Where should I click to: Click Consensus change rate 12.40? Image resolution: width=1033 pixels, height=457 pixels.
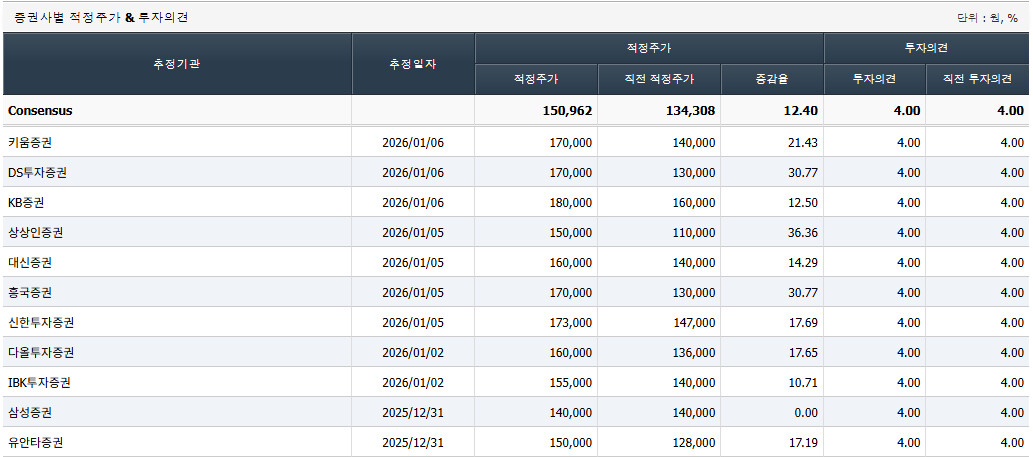point(802,111)
